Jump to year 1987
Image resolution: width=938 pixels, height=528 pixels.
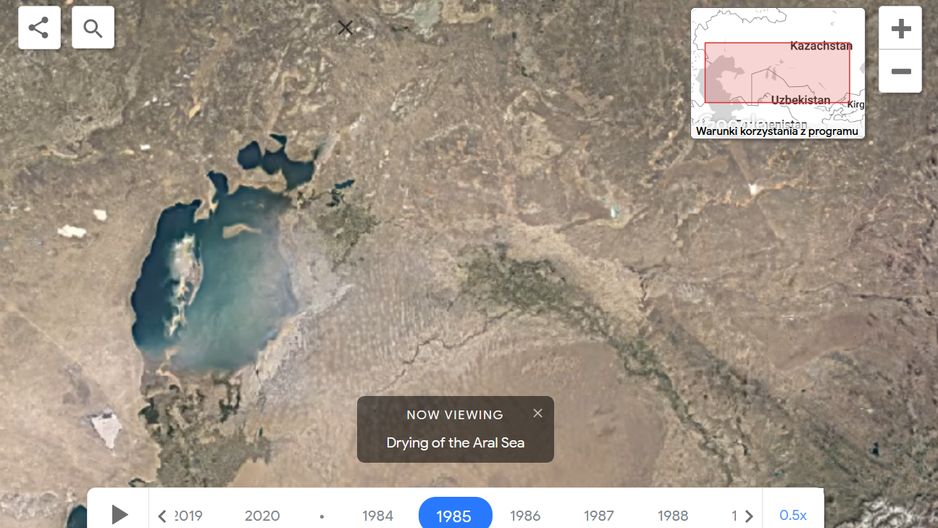599,515
